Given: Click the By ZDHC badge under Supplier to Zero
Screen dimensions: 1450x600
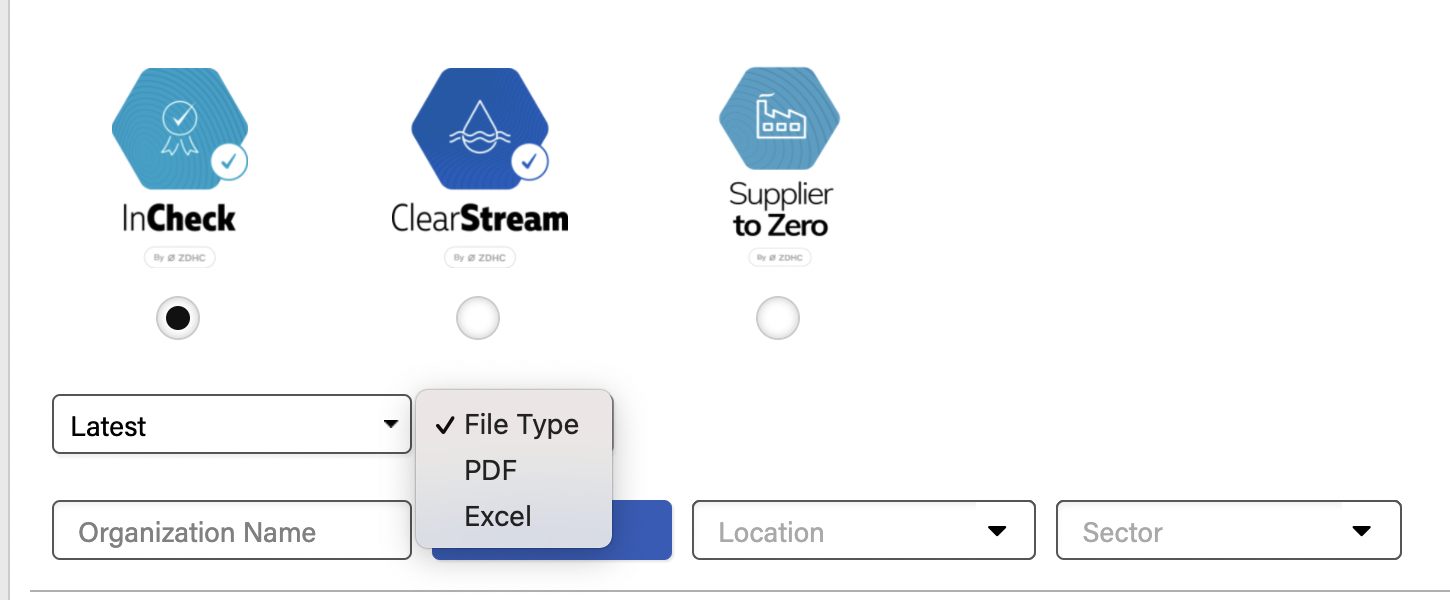Looking at the screenshot, I should tap(779, 258).
